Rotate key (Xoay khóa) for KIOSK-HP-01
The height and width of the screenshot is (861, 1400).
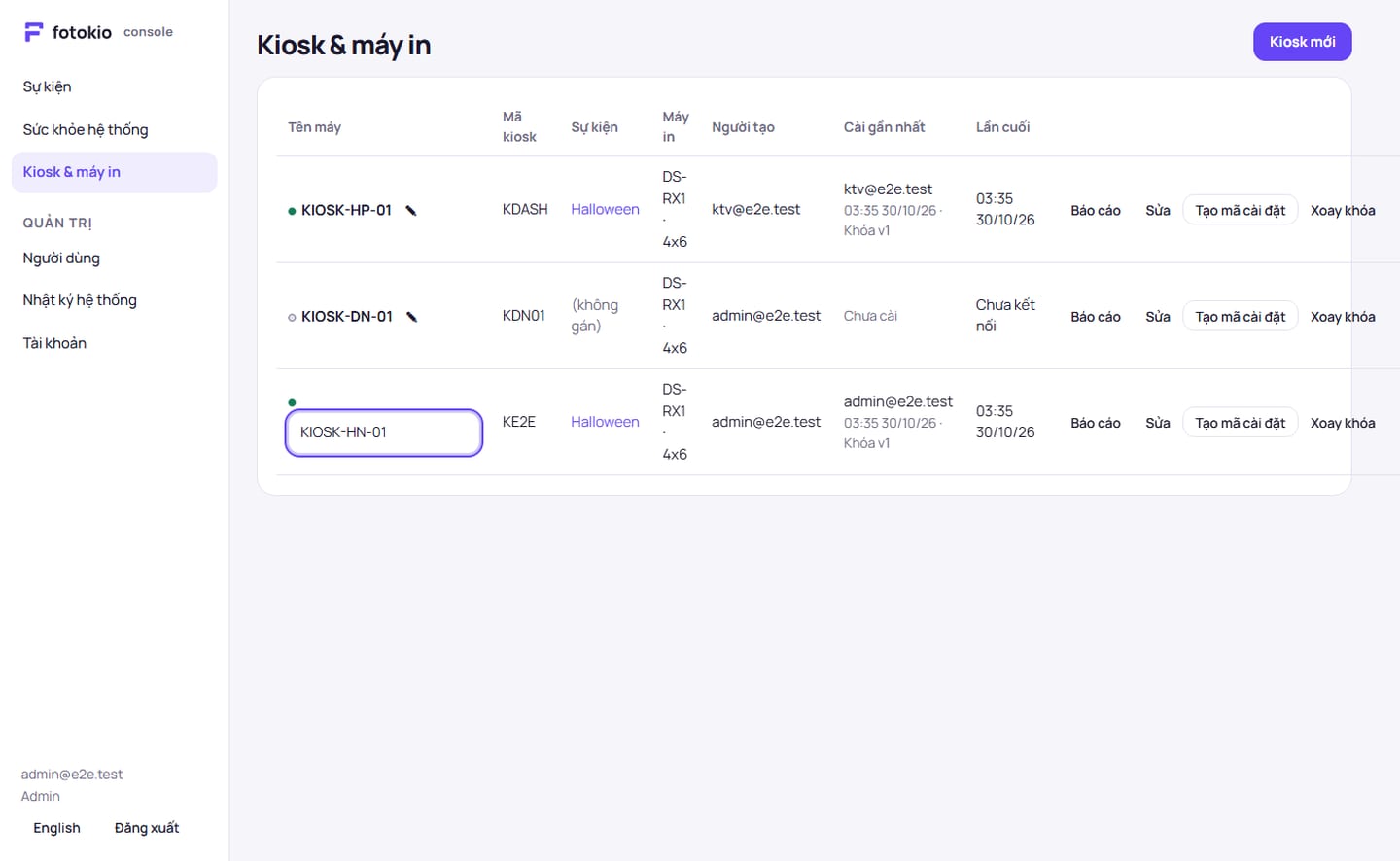(1343, 210)
